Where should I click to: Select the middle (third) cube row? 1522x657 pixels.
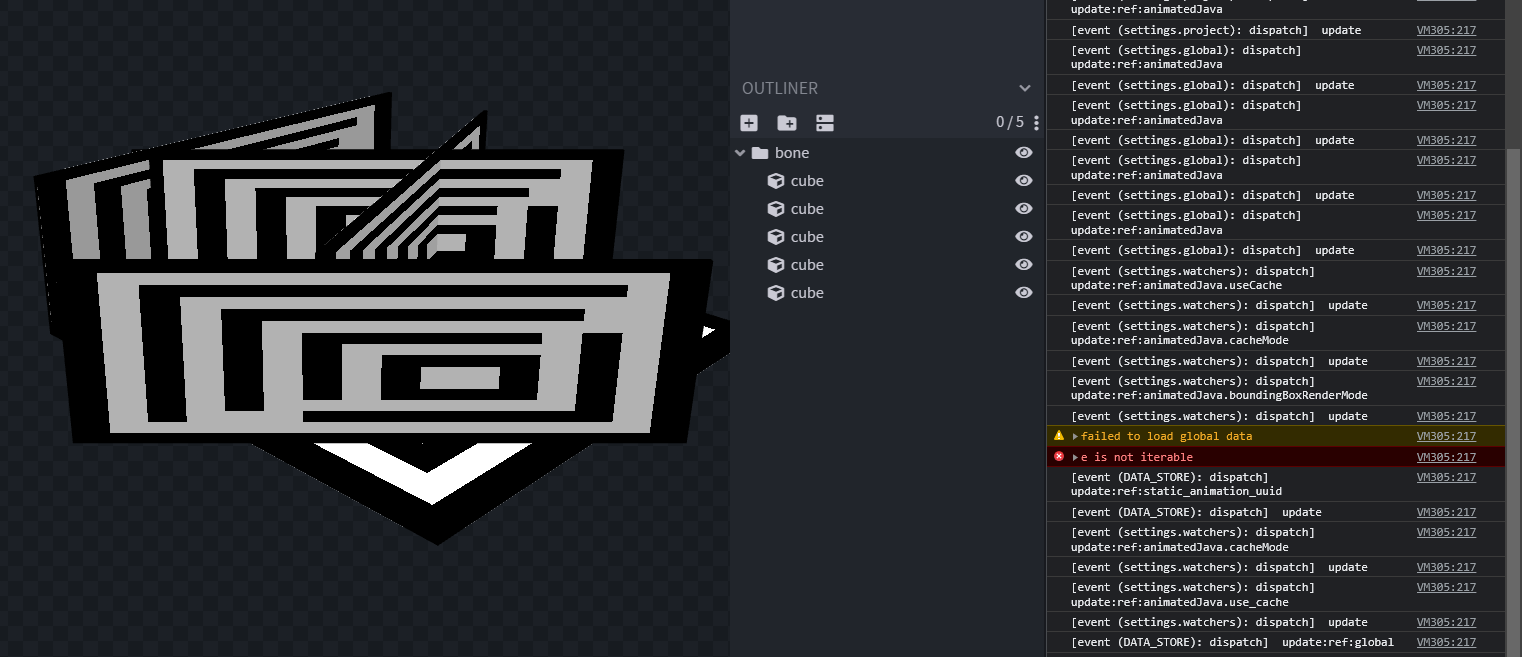click(x=887, y=237)
